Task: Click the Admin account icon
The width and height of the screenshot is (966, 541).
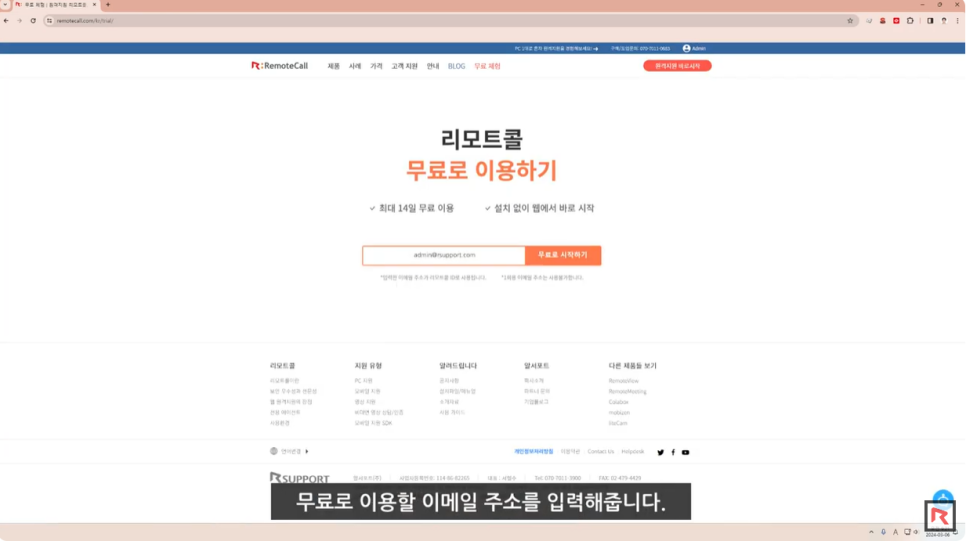Action: [686, 48]
